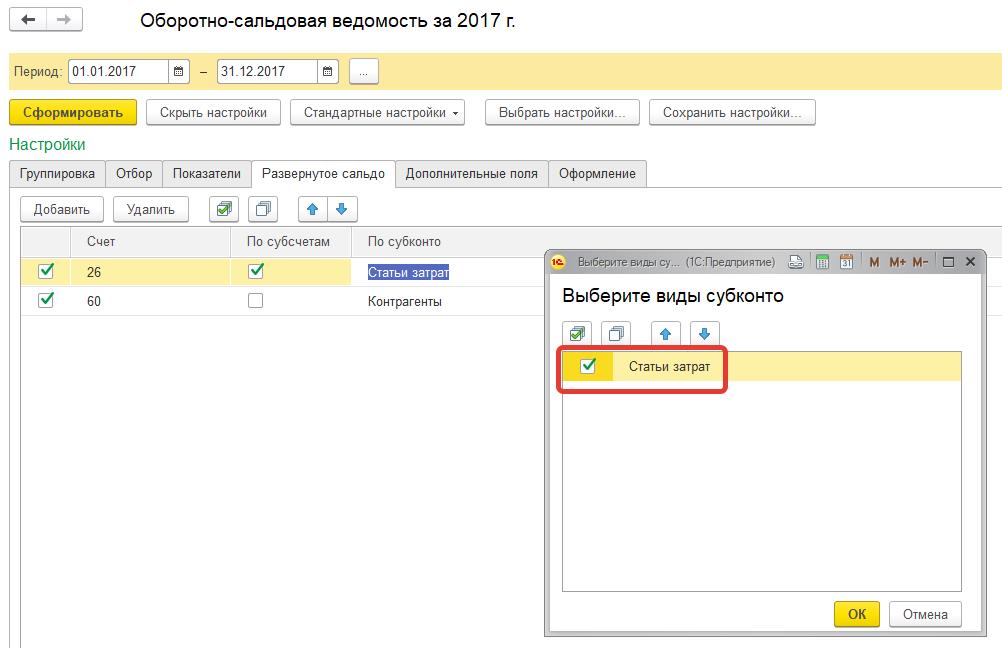Check all rows in settings table toolbar

pyautogui.click(x=224, y=209)
